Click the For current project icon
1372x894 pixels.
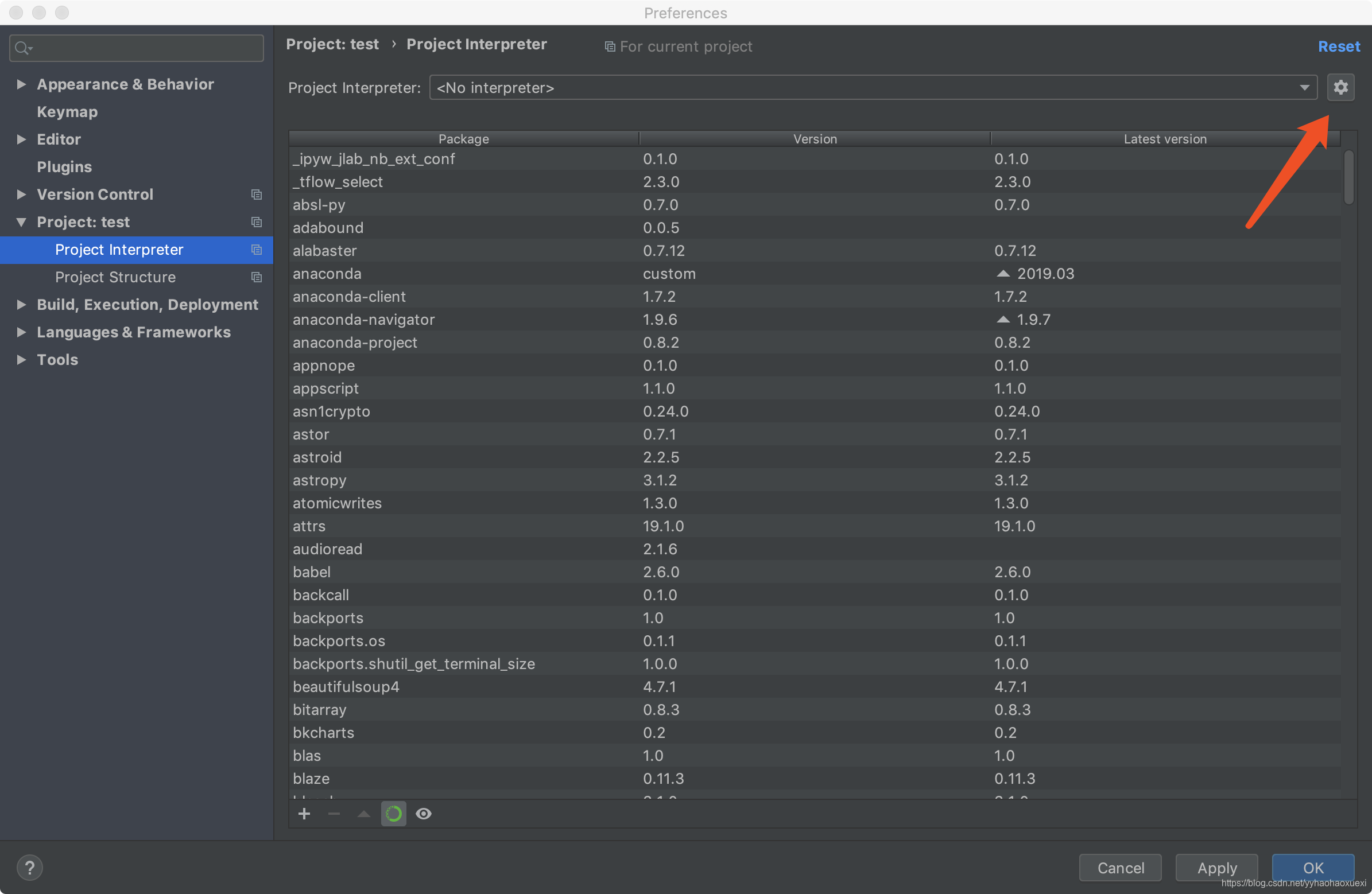tap(609, 46)
